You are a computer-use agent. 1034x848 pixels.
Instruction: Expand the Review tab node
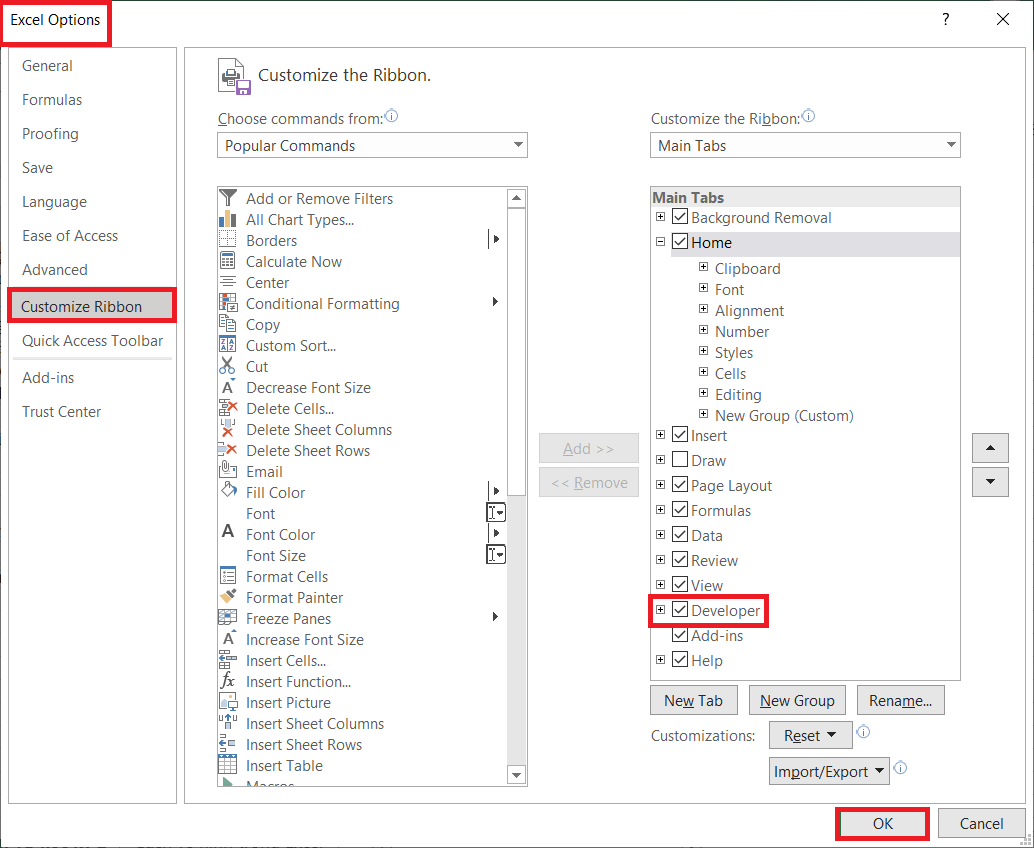660,559
